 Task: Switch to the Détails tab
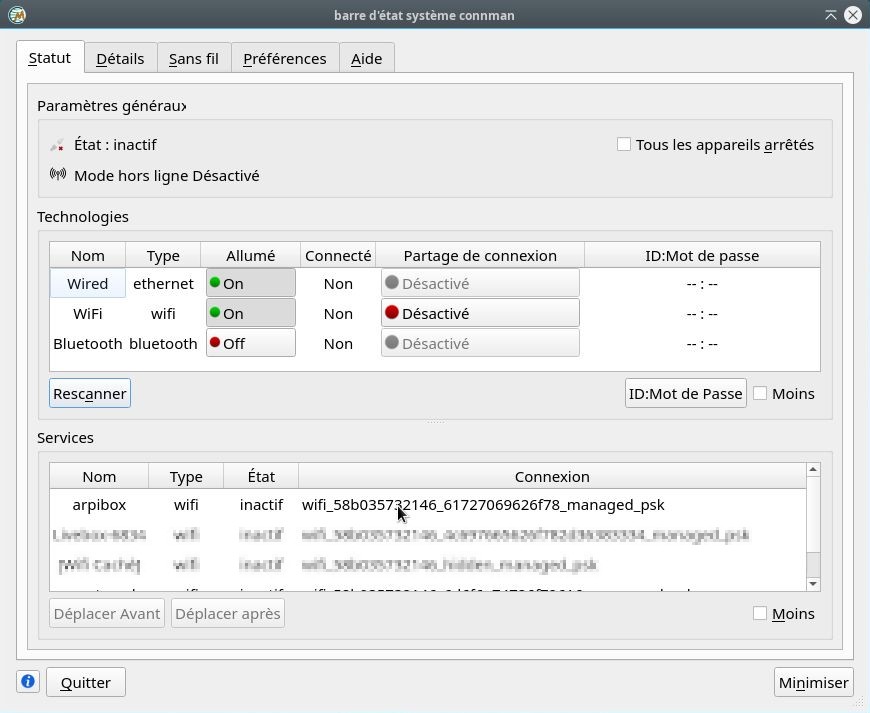coord(120,58)
